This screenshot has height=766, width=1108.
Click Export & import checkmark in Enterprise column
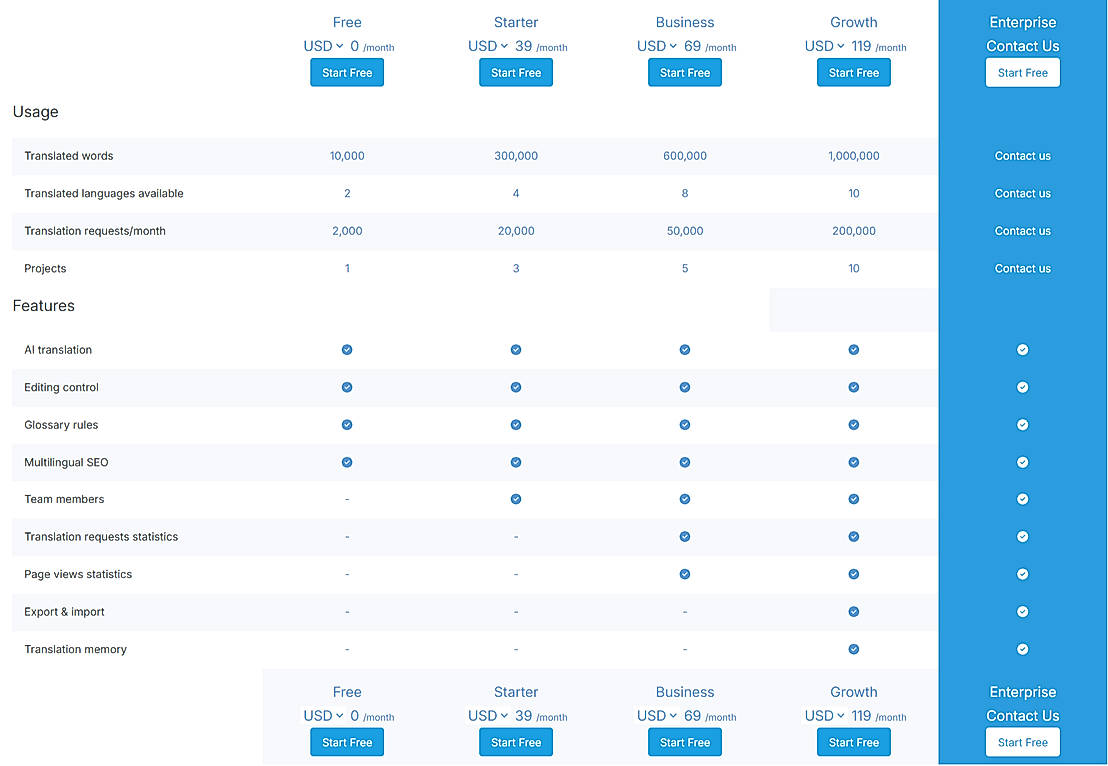1022,611
